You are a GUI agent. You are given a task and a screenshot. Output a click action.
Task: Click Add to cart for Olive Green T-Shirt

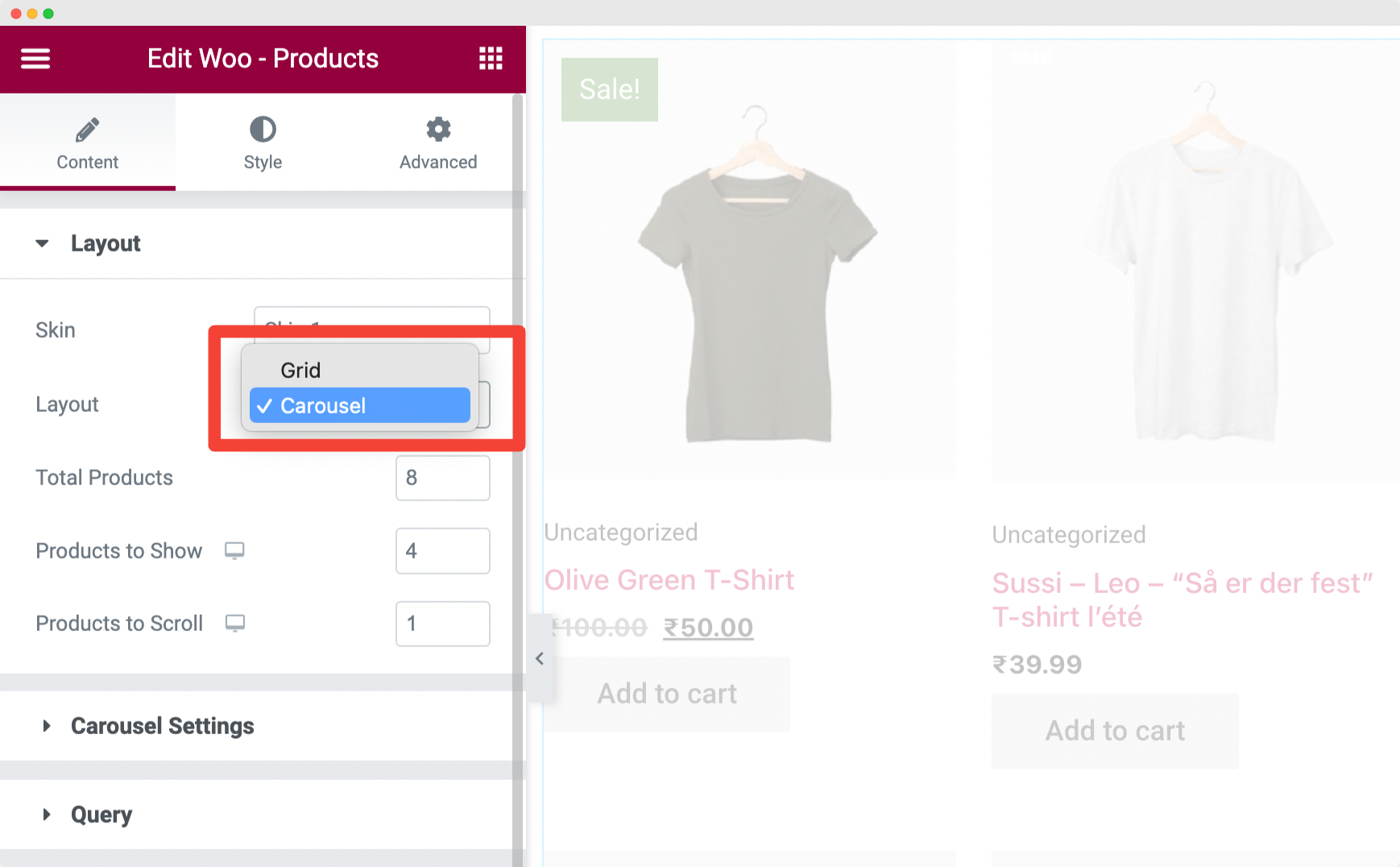pyautogui.click(x=666, y=694)
